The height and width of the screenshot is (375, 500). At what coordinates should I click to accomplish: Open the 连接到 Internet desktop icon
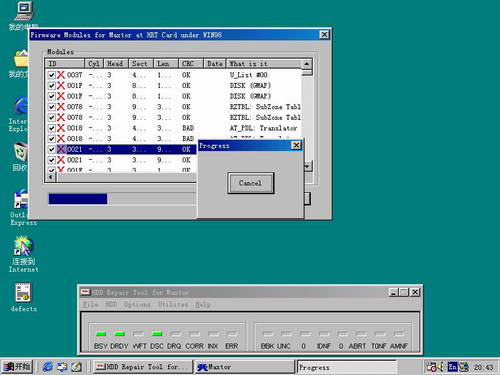click(23, 254)
